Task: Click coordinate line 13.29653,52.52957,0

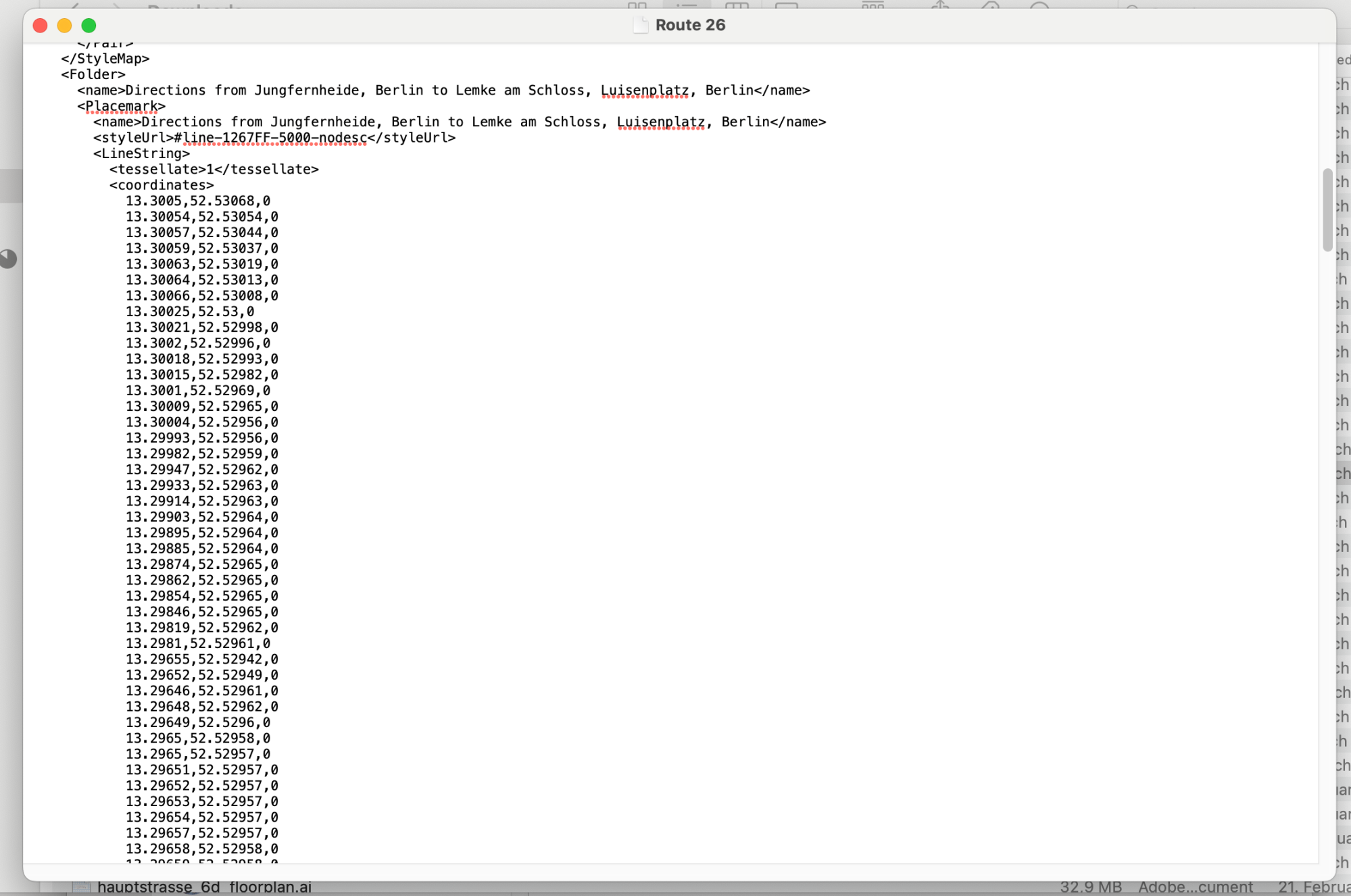Action: coord(202,802)
